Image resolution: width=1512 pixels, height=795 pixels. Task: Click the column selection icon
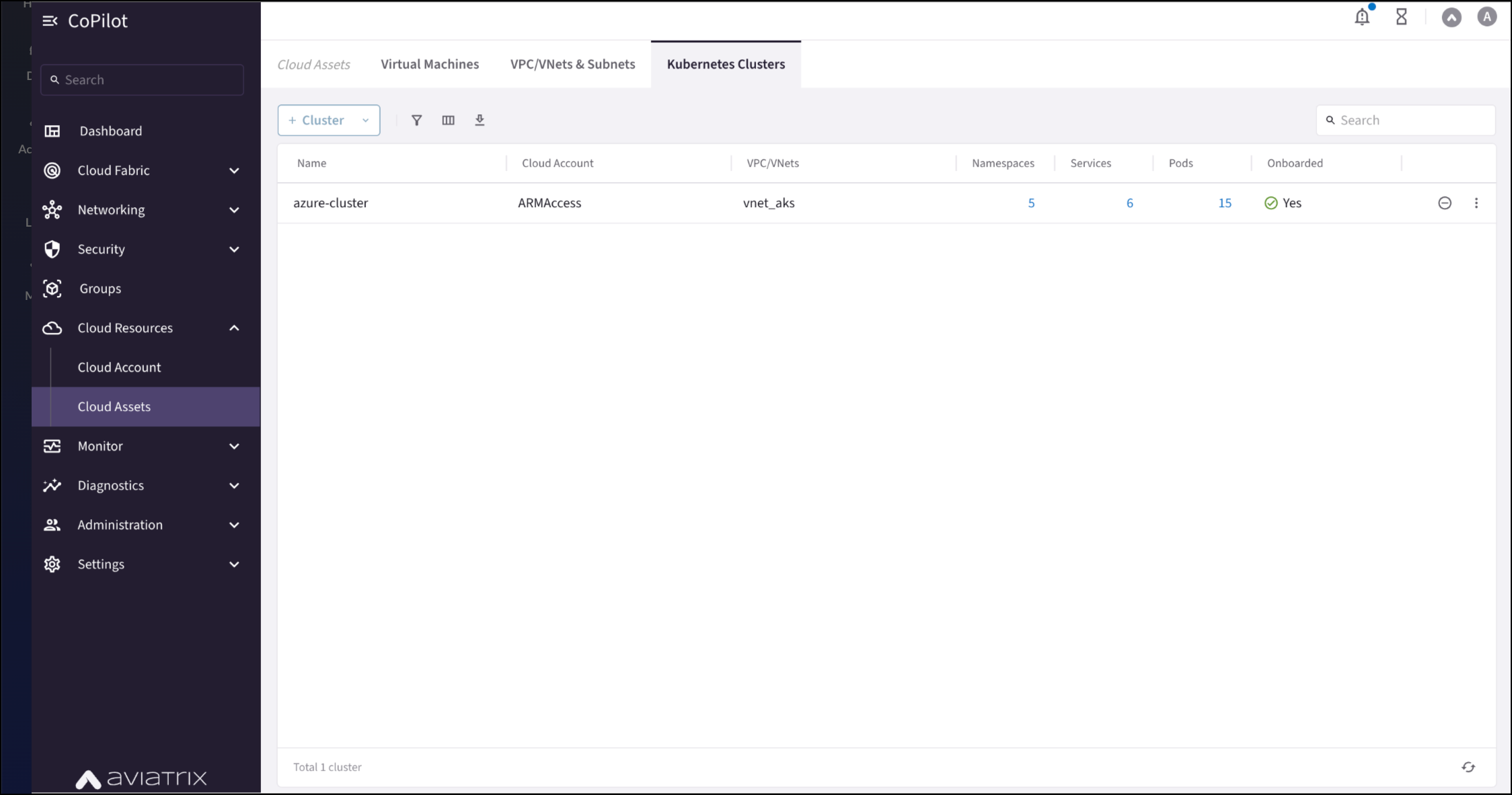click(x=448, y=120)
